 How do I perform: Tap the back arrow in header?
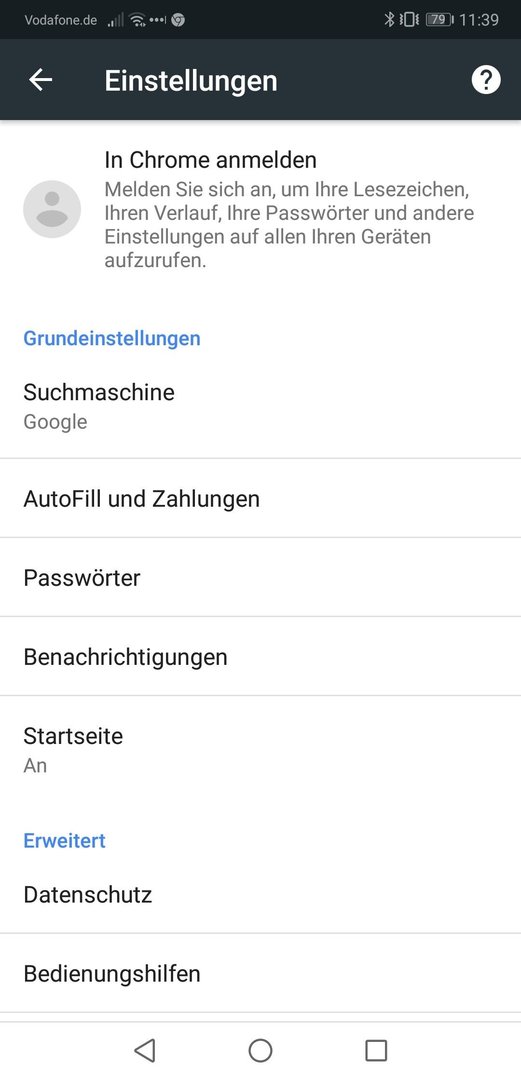point(41,80)
